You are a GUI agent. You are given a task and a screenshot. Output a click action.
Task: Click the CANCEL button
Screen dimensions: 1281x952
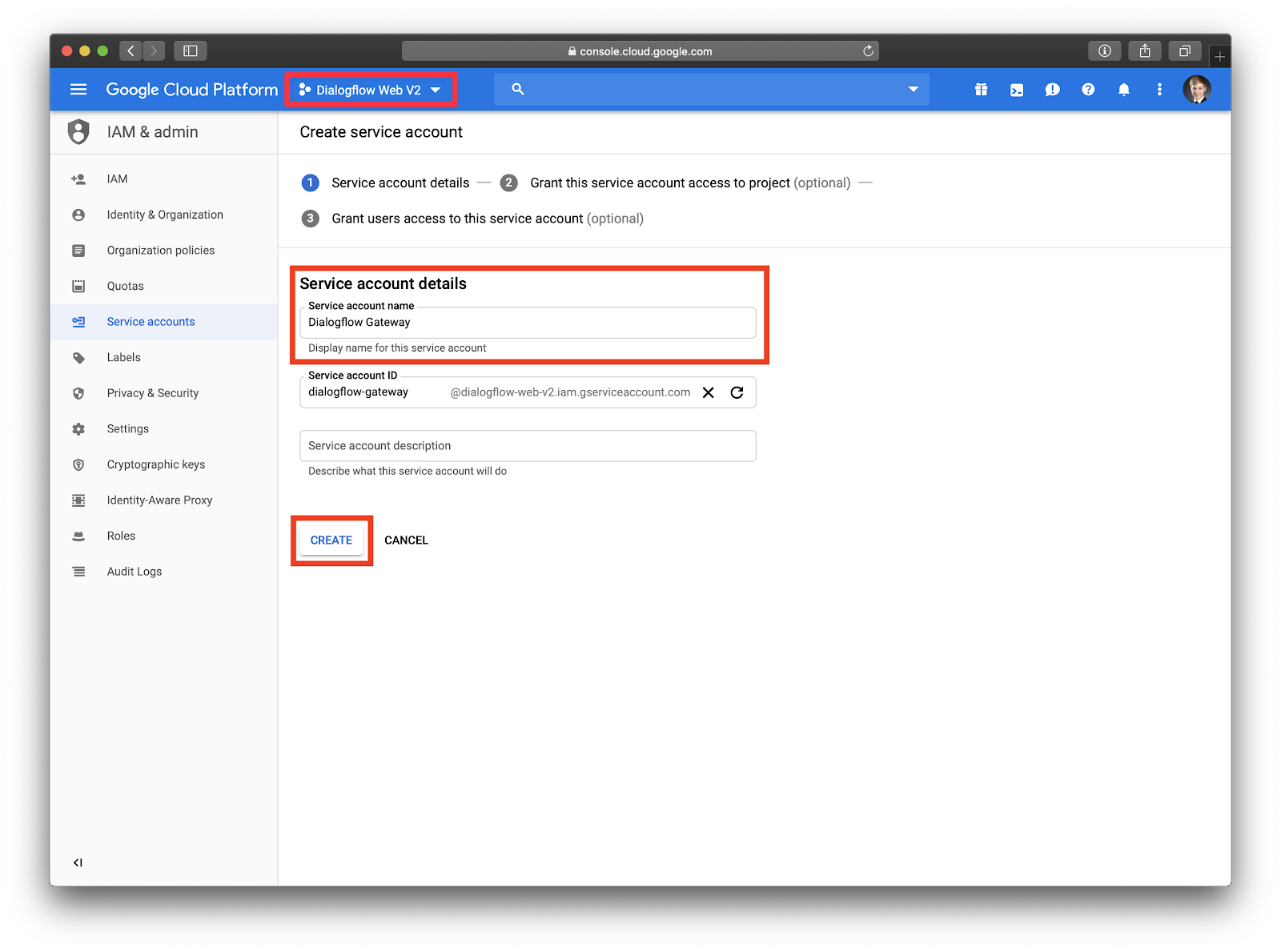(x=407, y=540)
